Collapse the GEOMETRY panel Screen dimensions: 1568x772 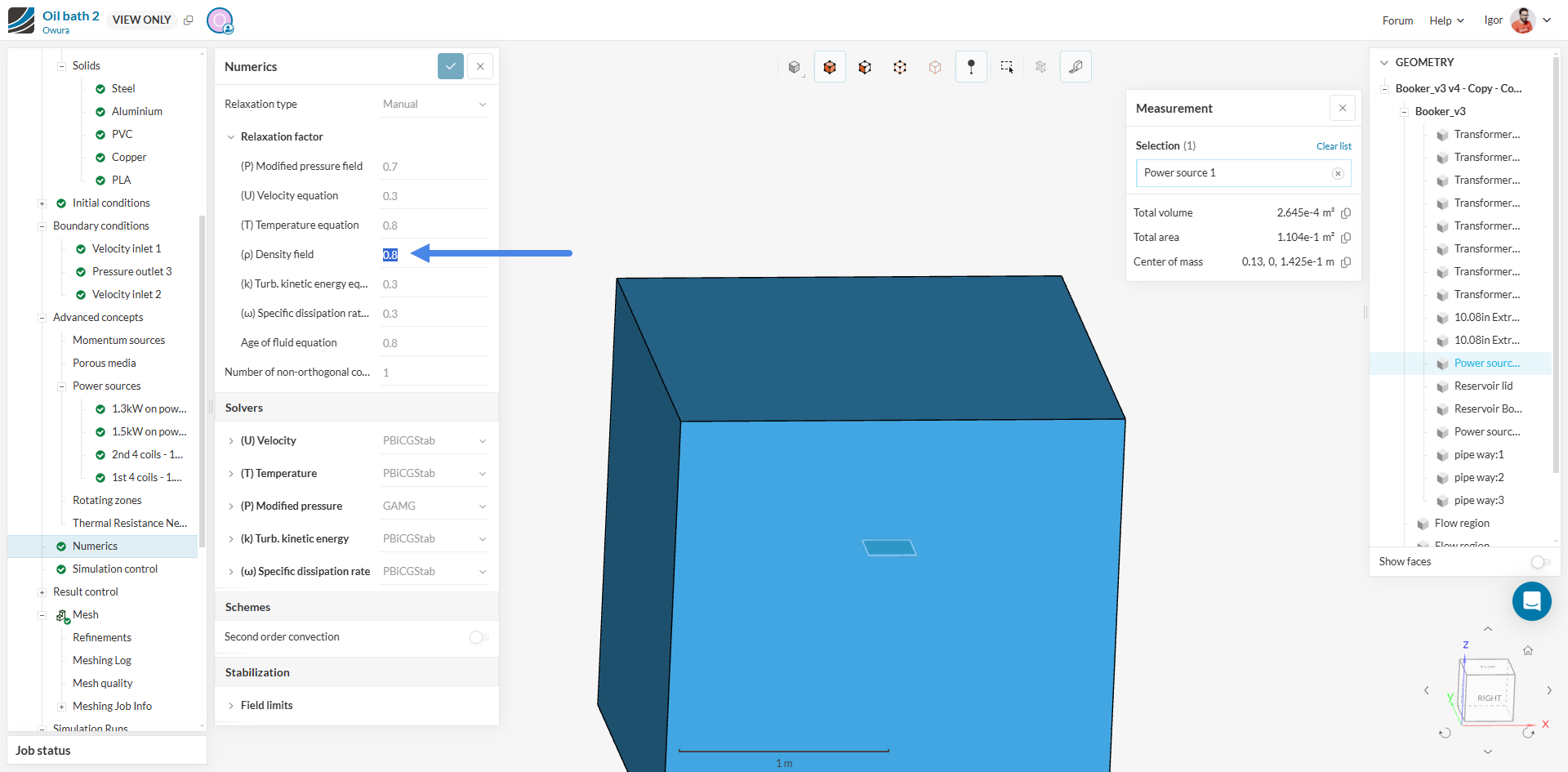pos(1384,63)
